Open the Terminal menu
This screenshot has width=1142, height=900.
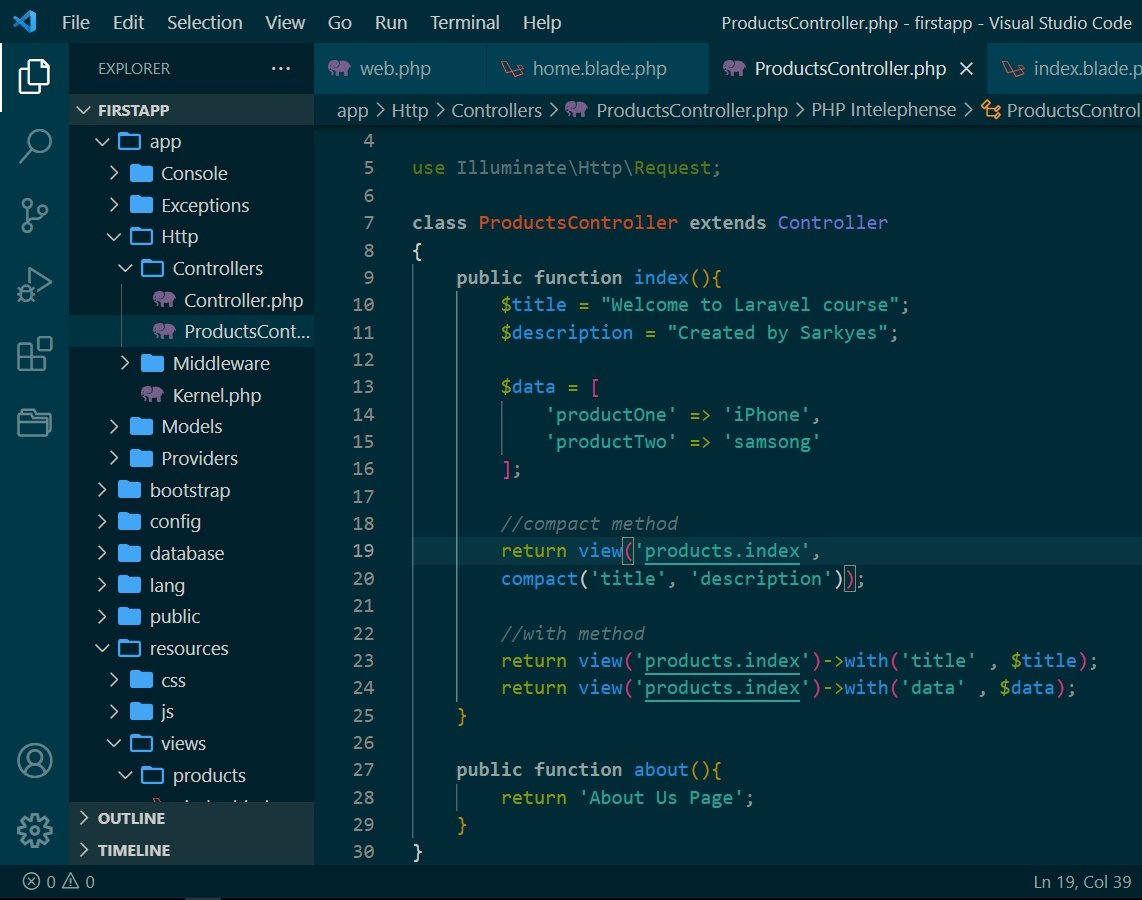click(x=465, y=23)
